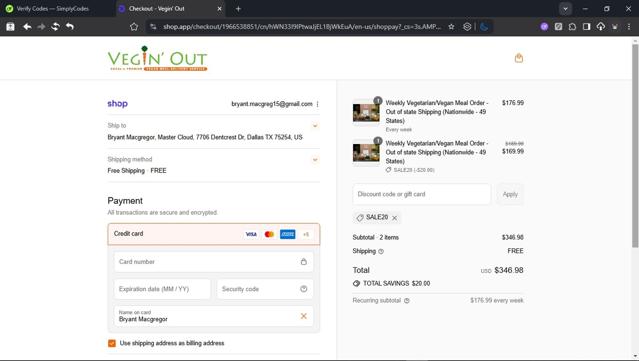The height and width of the screenshot is (361, 639).
Task: Open account options menu next to email
Action: [317, 104]
